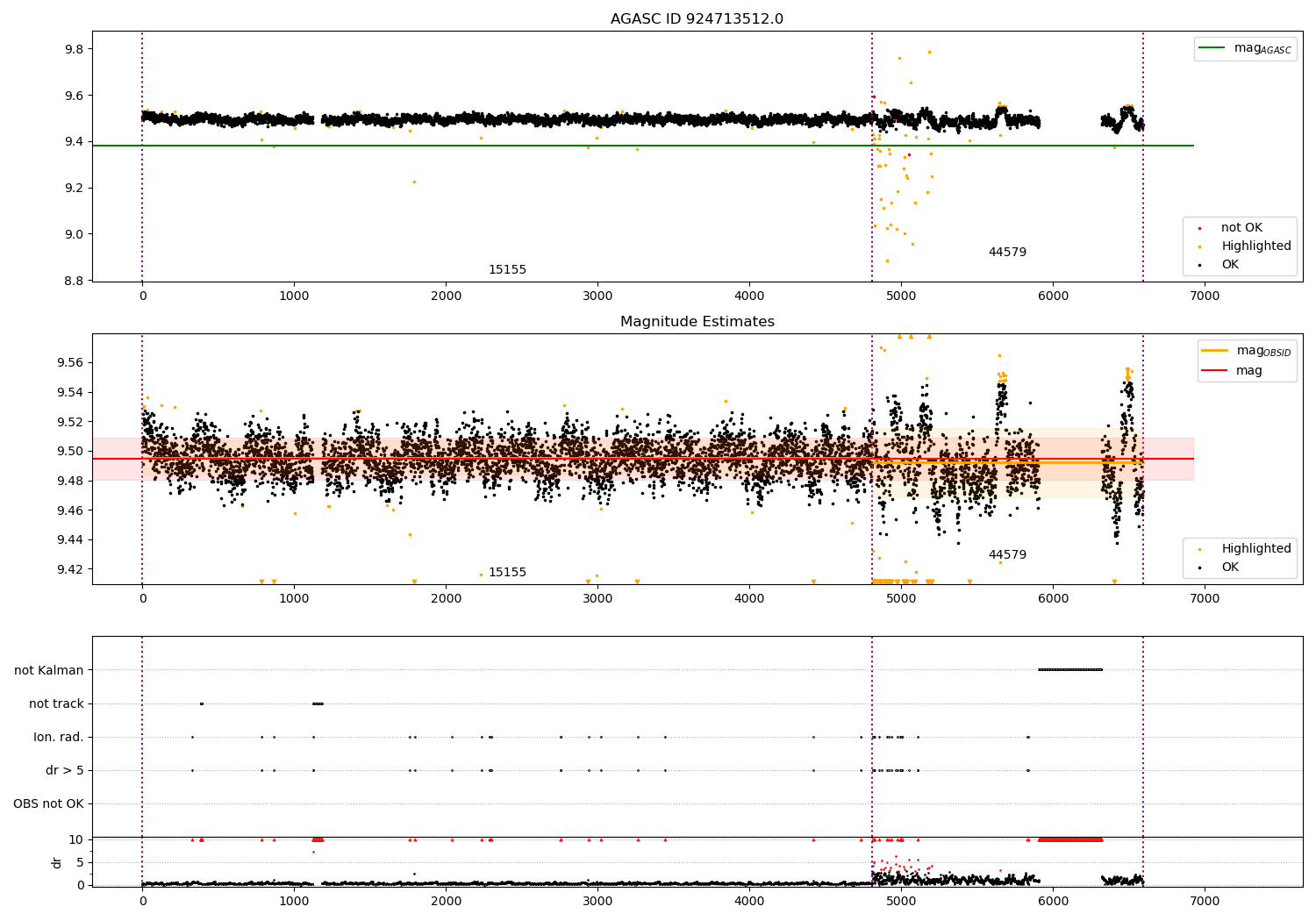Viewport: 1316px width, 921px height.
Task: Click the '44579' label in the middle plot
Action: (x=1007, y=555)
